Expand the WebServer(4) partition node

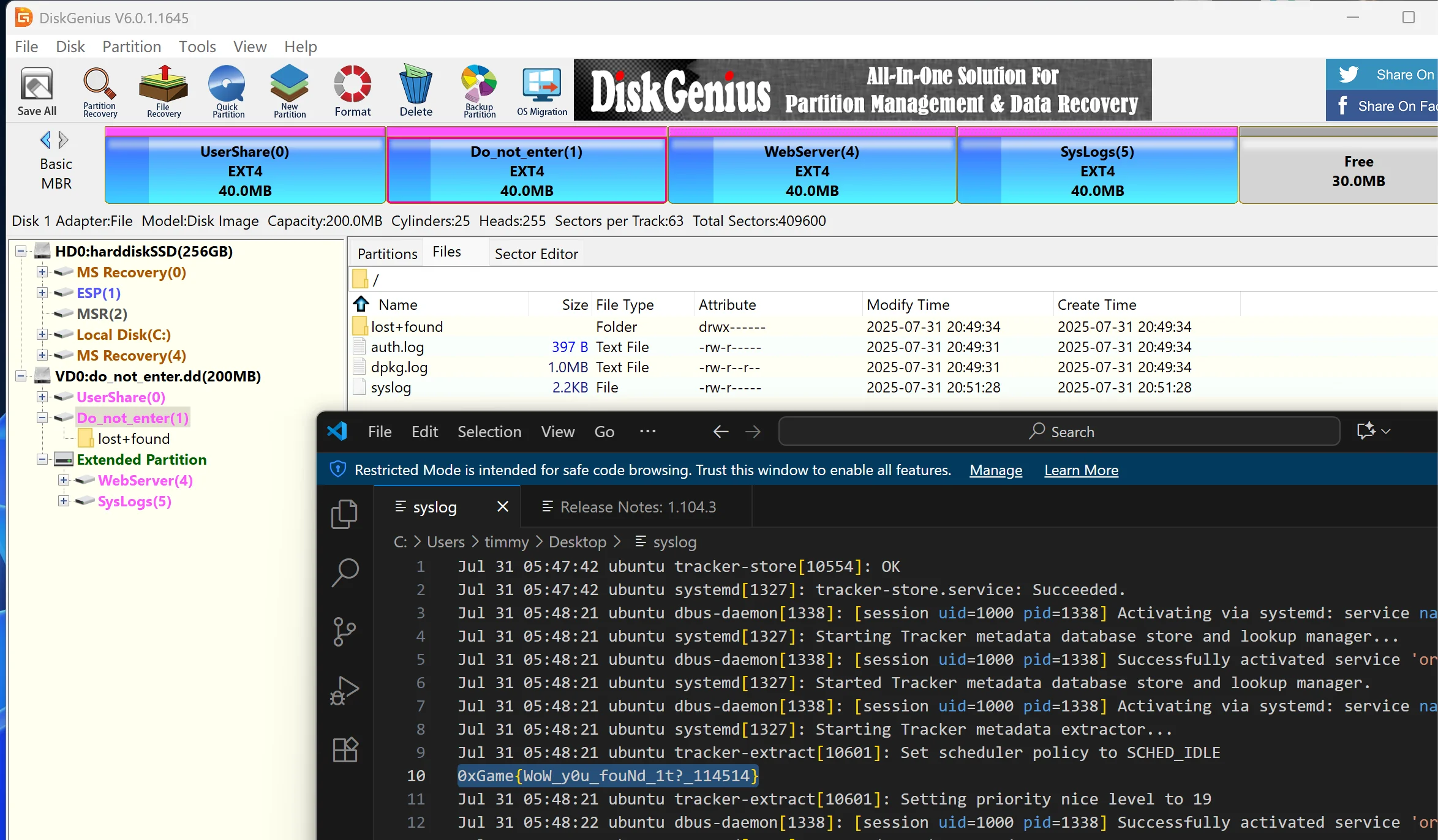click(63, 481)
